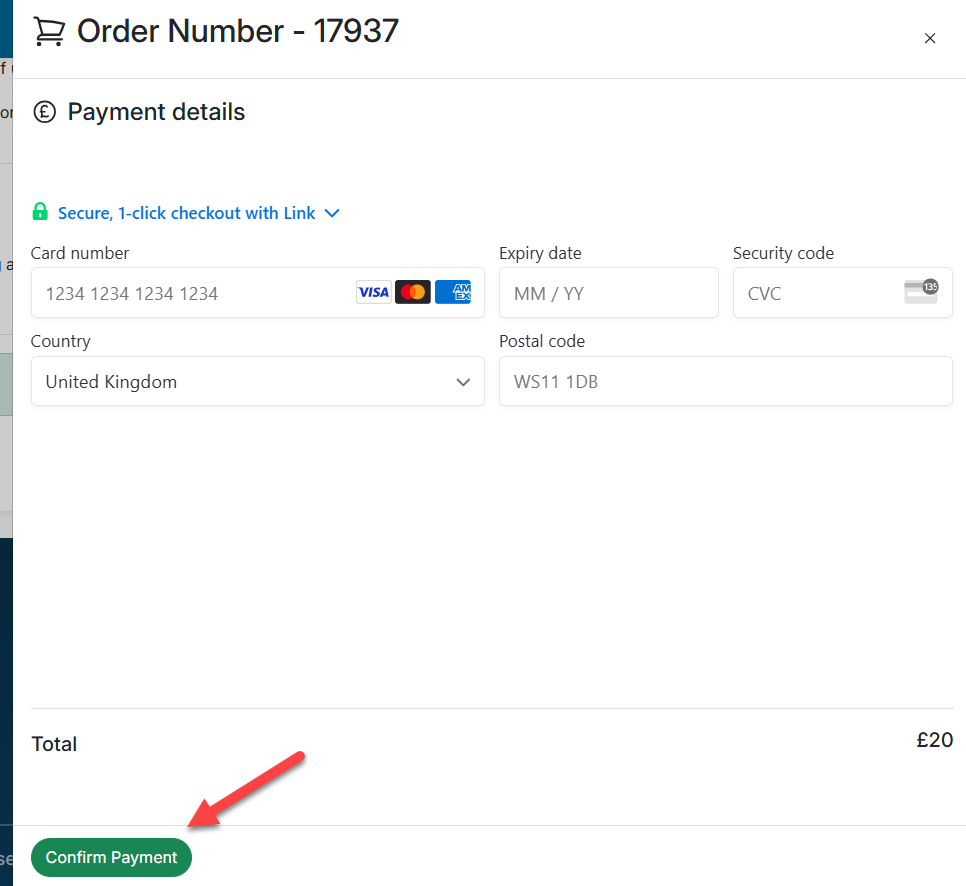The image size is (966, 886).
Task: Open the Country dropdown
Action: click(x=258, y=381)
